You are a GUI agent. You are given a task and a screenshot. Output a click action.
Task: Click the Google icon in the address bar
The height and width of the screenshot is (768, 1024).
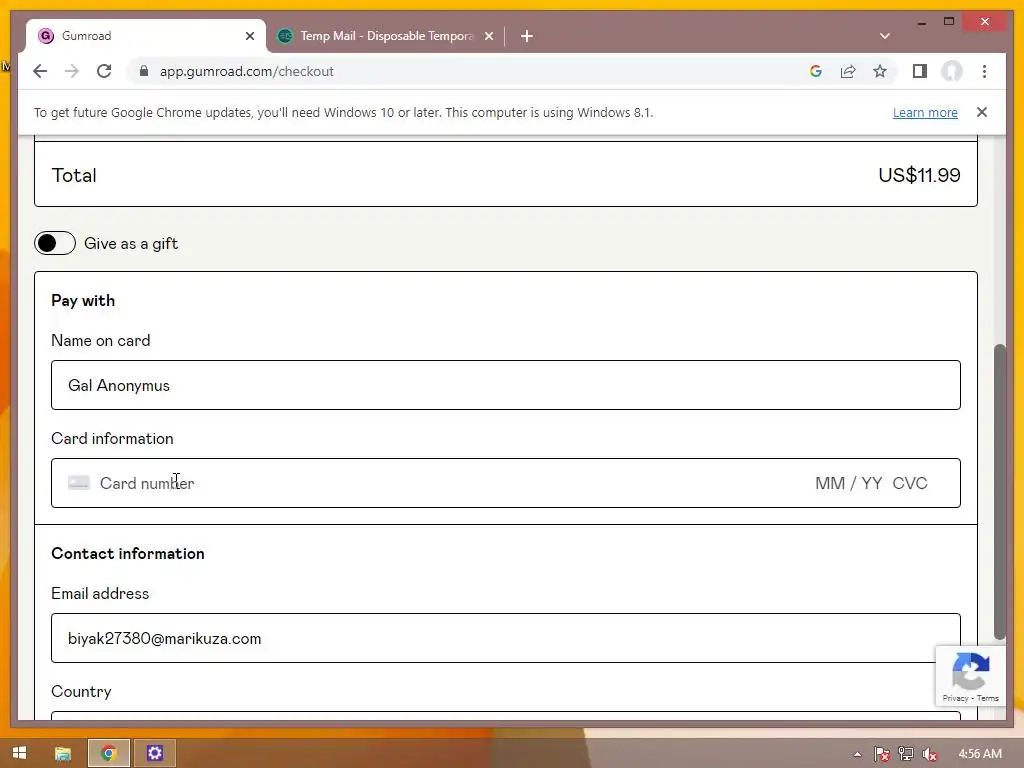point(816,71)
